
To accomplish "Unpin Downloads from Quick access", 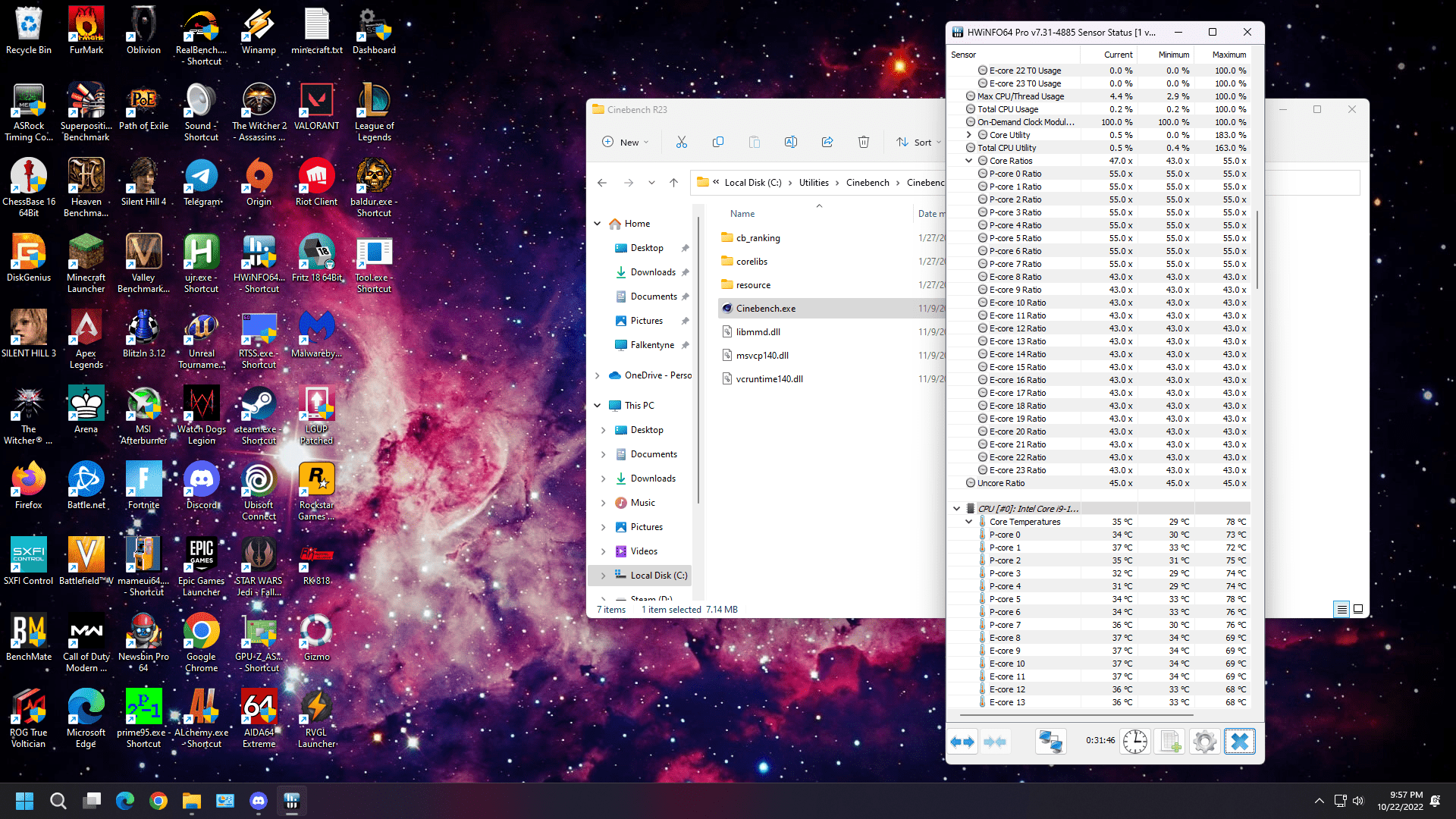I will click(685, 272).
